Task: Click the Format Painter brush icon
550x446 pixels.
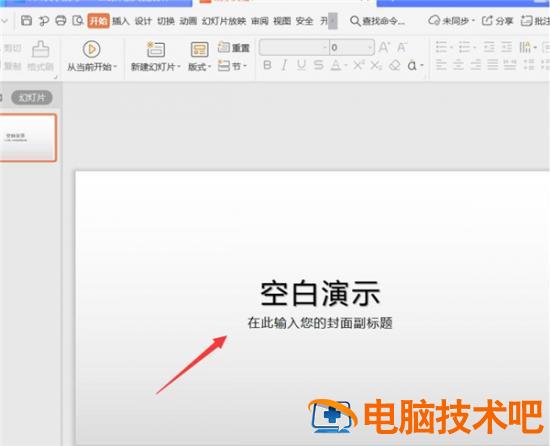Action: pyautogui.click(x=41, y=49)
